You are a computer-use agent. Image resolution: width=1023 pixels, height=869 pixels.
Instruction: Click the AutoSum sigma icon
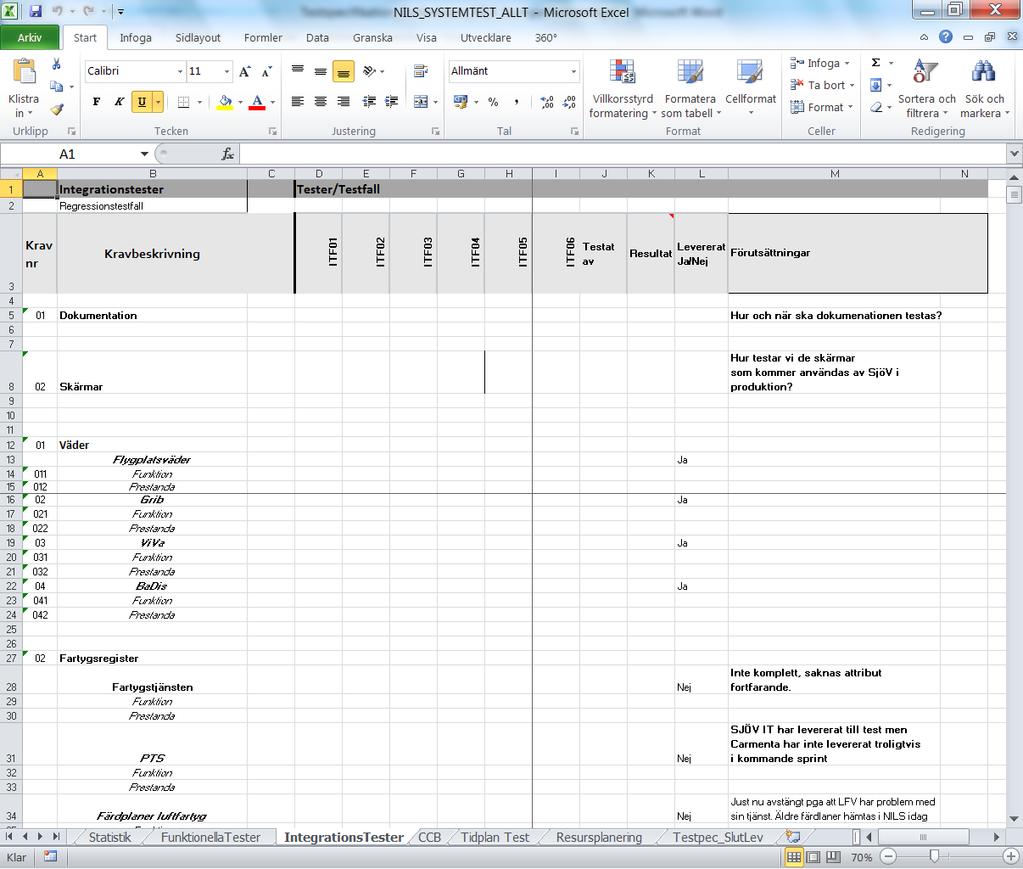pos(876,63)
